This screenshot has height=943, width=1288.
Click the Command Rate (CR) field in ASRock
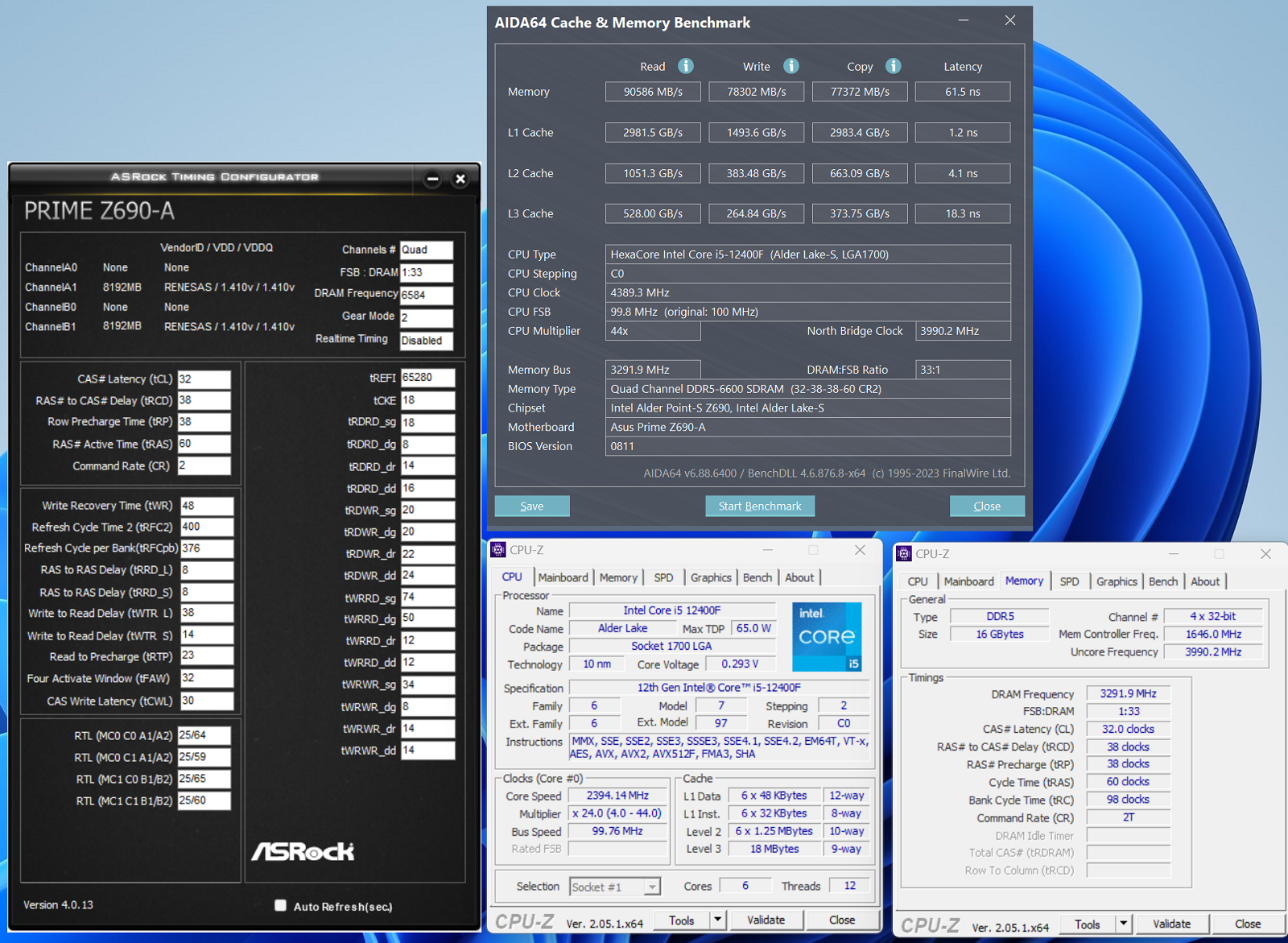tap(204, 465)
